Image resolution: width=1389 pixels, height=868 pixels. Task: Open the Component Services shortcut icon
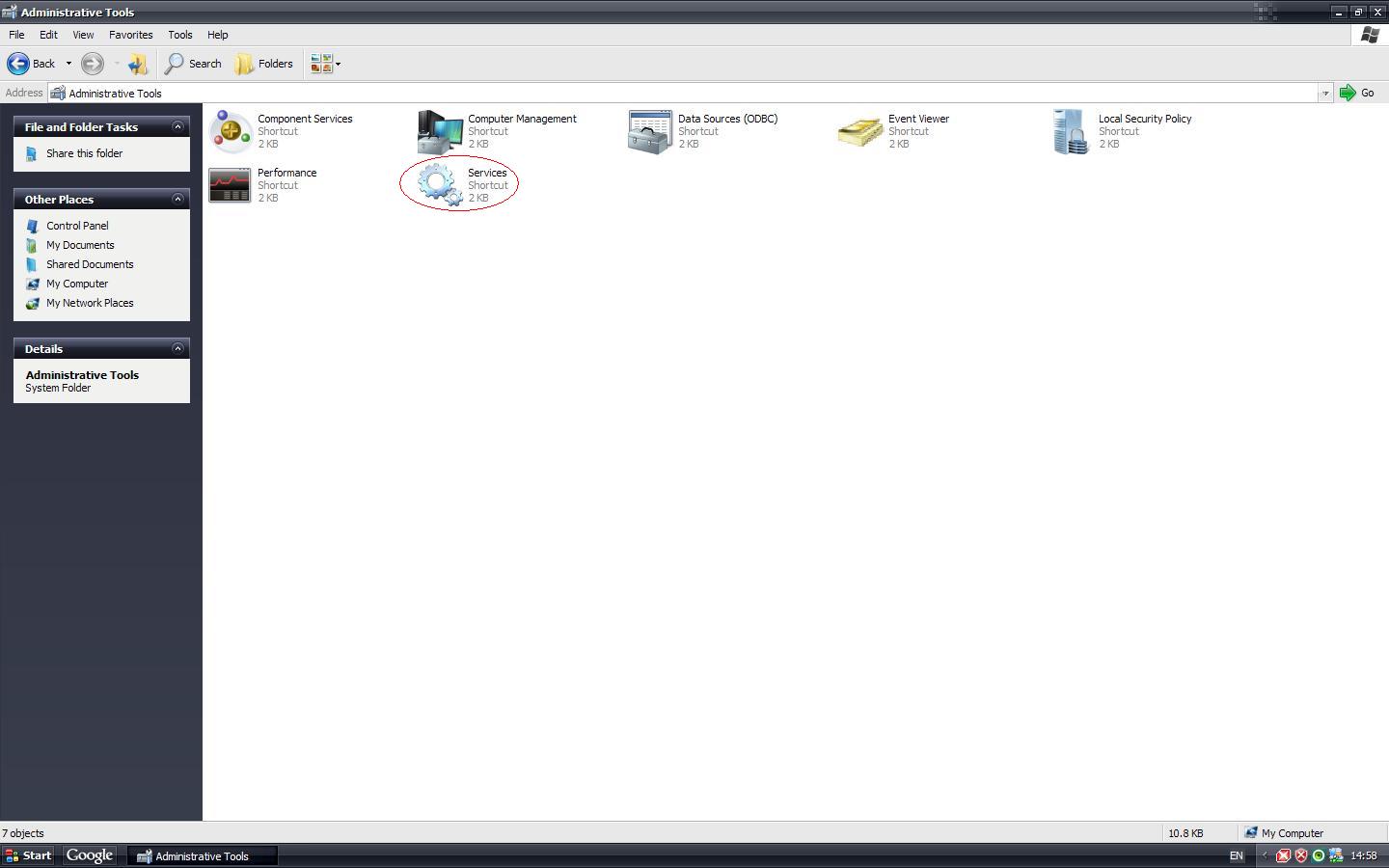pos(231,131)
